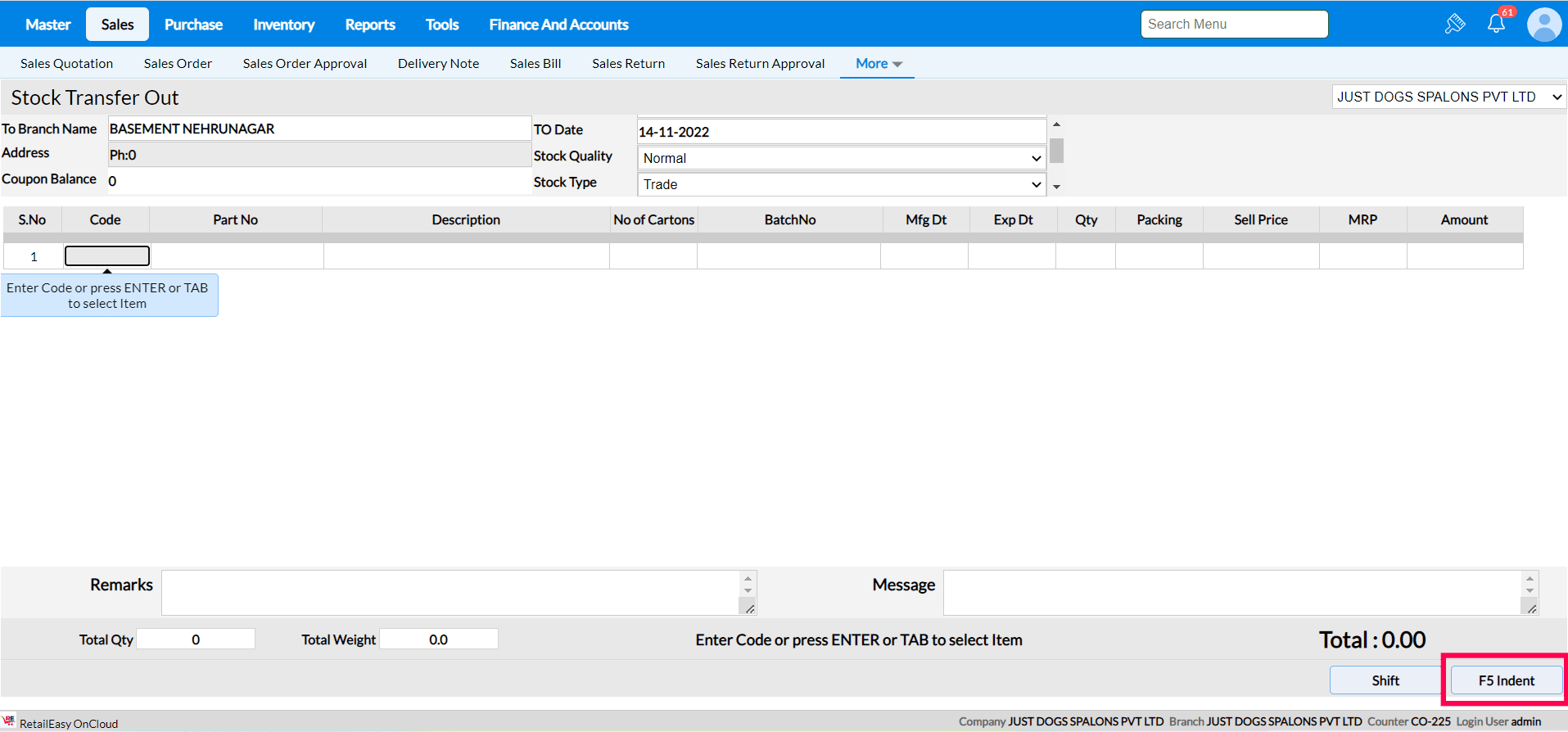Open the Stock Type dropdown
The height and width of the screenshot is (732, 1568).
841,184
